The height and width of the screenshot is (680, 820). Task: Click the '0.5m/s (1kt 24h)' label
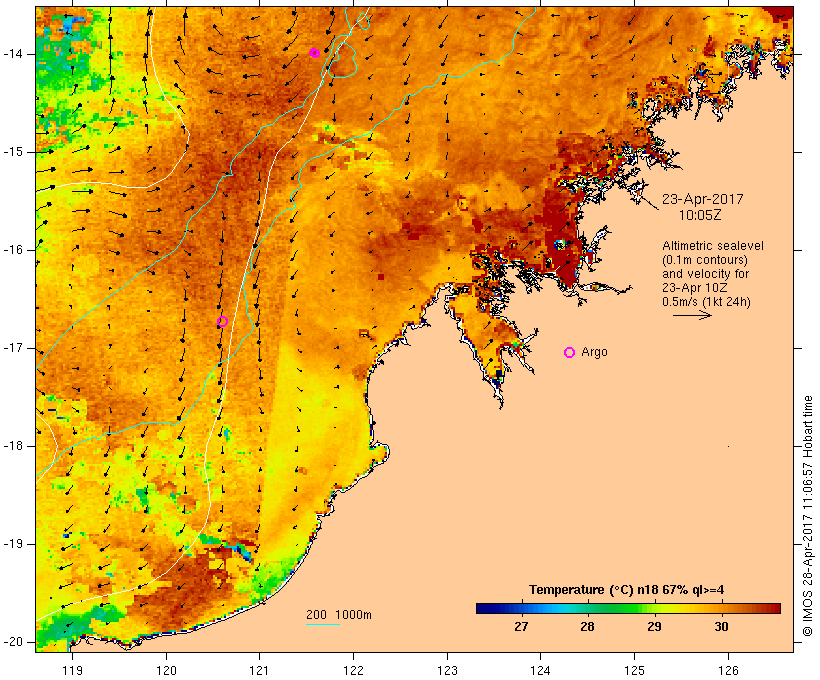pos(706,302)
